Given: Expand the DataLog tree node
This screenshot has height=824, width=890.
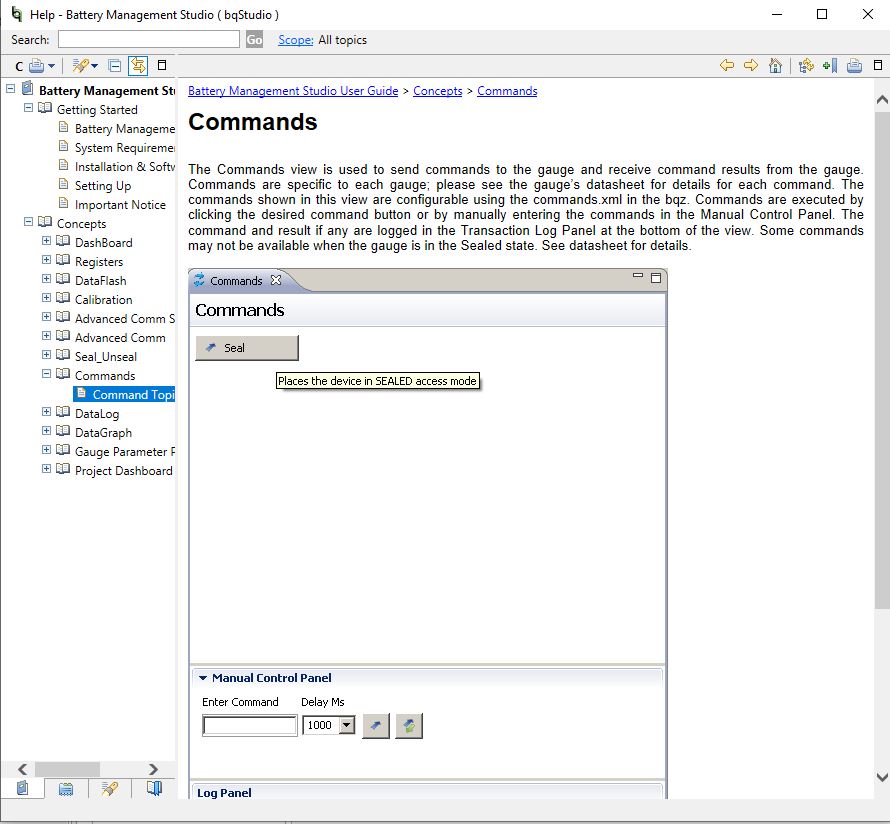Looking at the screenshot, I should 47,412.
